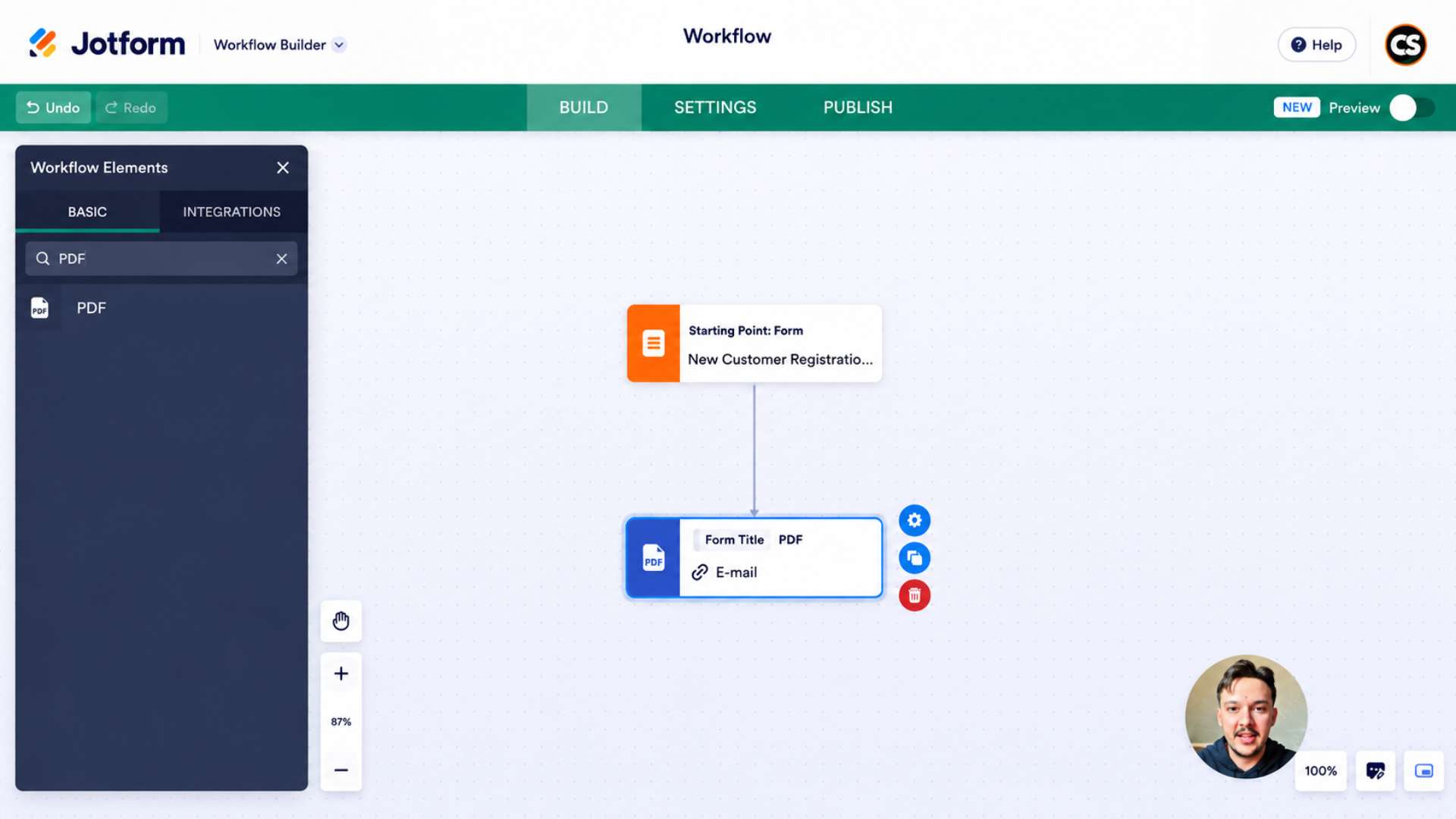
Task: Select the PDF element in results list
Action: (x=162, y=308)
